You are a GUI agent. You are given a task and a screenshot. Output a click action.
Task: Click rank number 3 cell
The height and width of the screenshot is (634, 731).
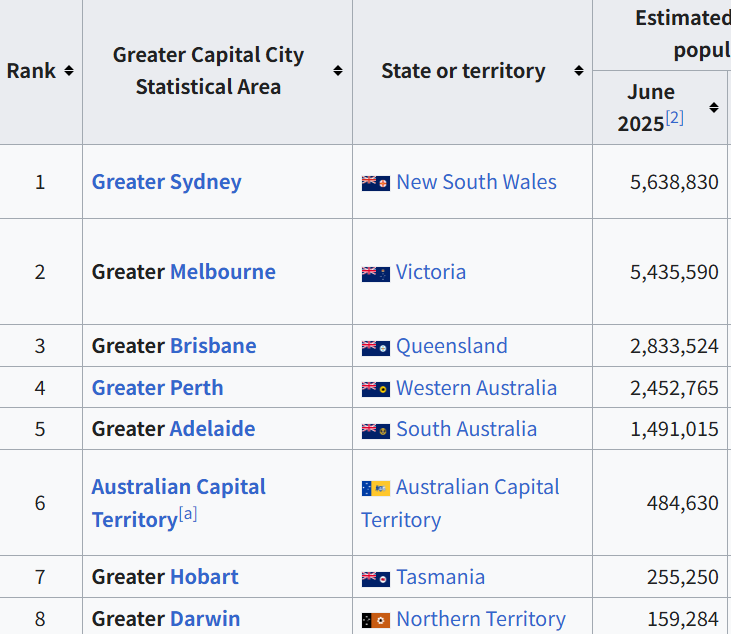coord(40,346)
